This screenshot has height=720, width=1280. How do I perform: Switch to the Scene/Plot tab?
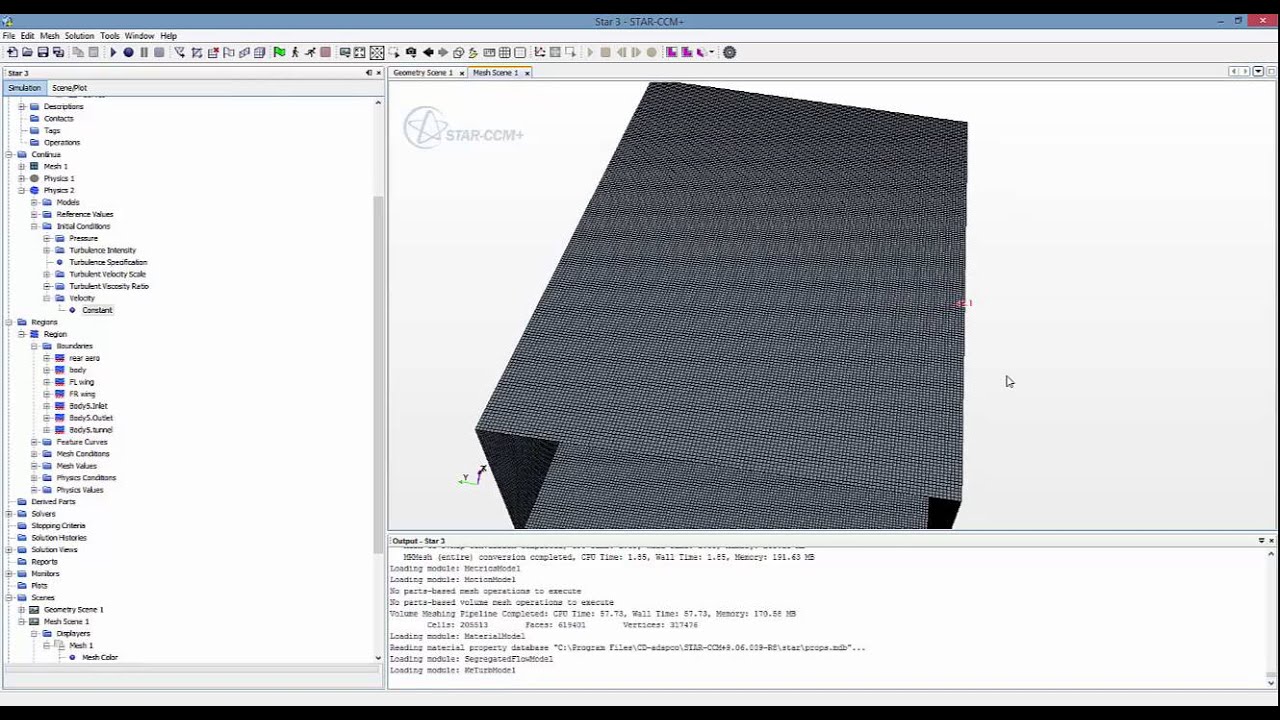coord(69,88)
